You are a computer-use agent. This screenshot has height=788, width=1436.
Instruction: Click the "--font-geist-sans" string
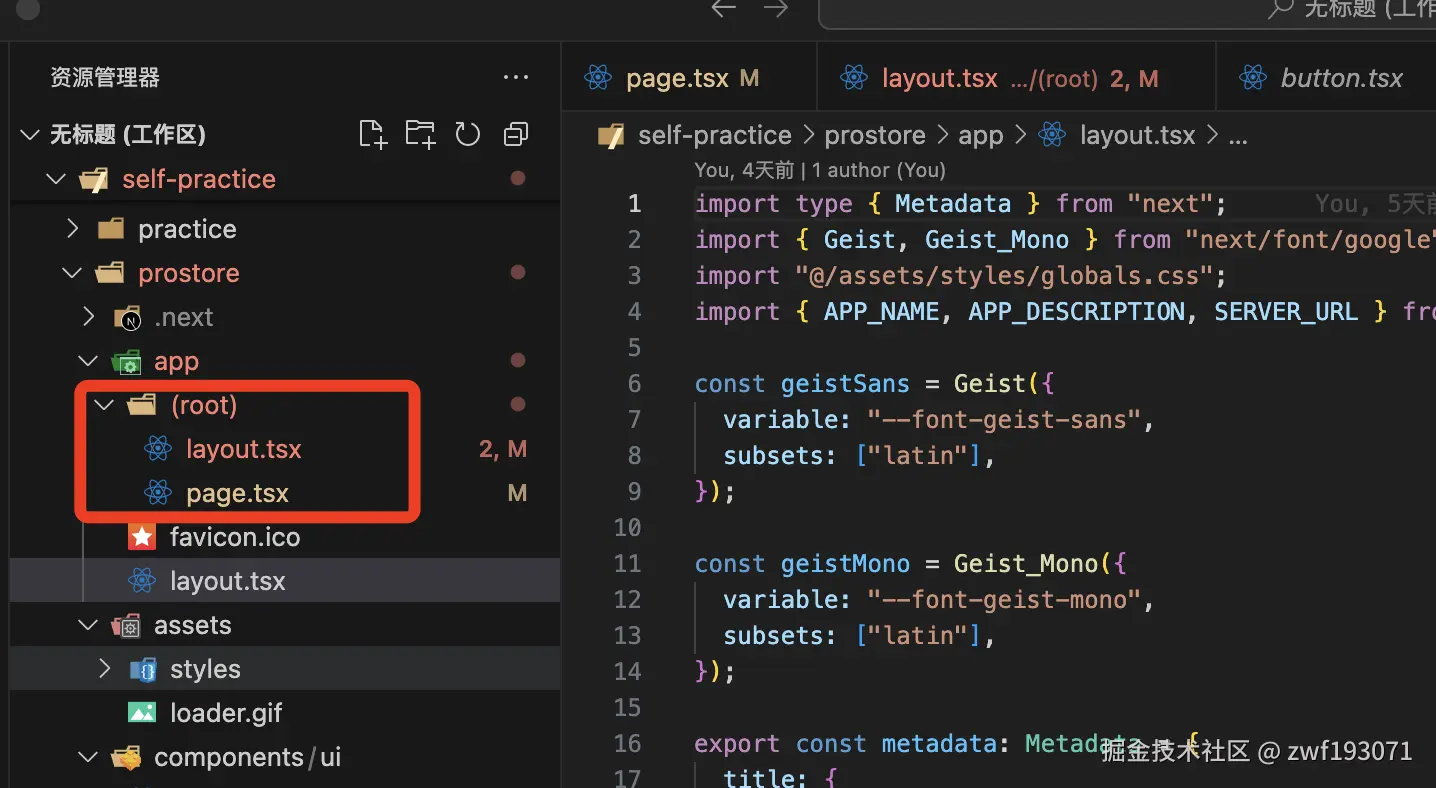[x=1004, y=420]
